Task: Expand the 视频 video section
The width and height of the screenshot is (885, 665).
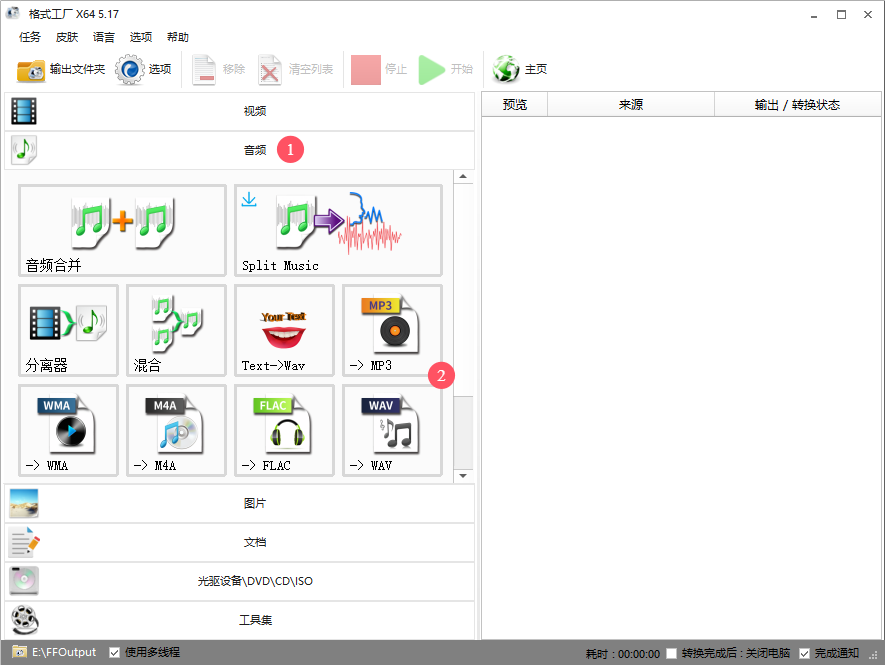Action: tap(255, 110)
